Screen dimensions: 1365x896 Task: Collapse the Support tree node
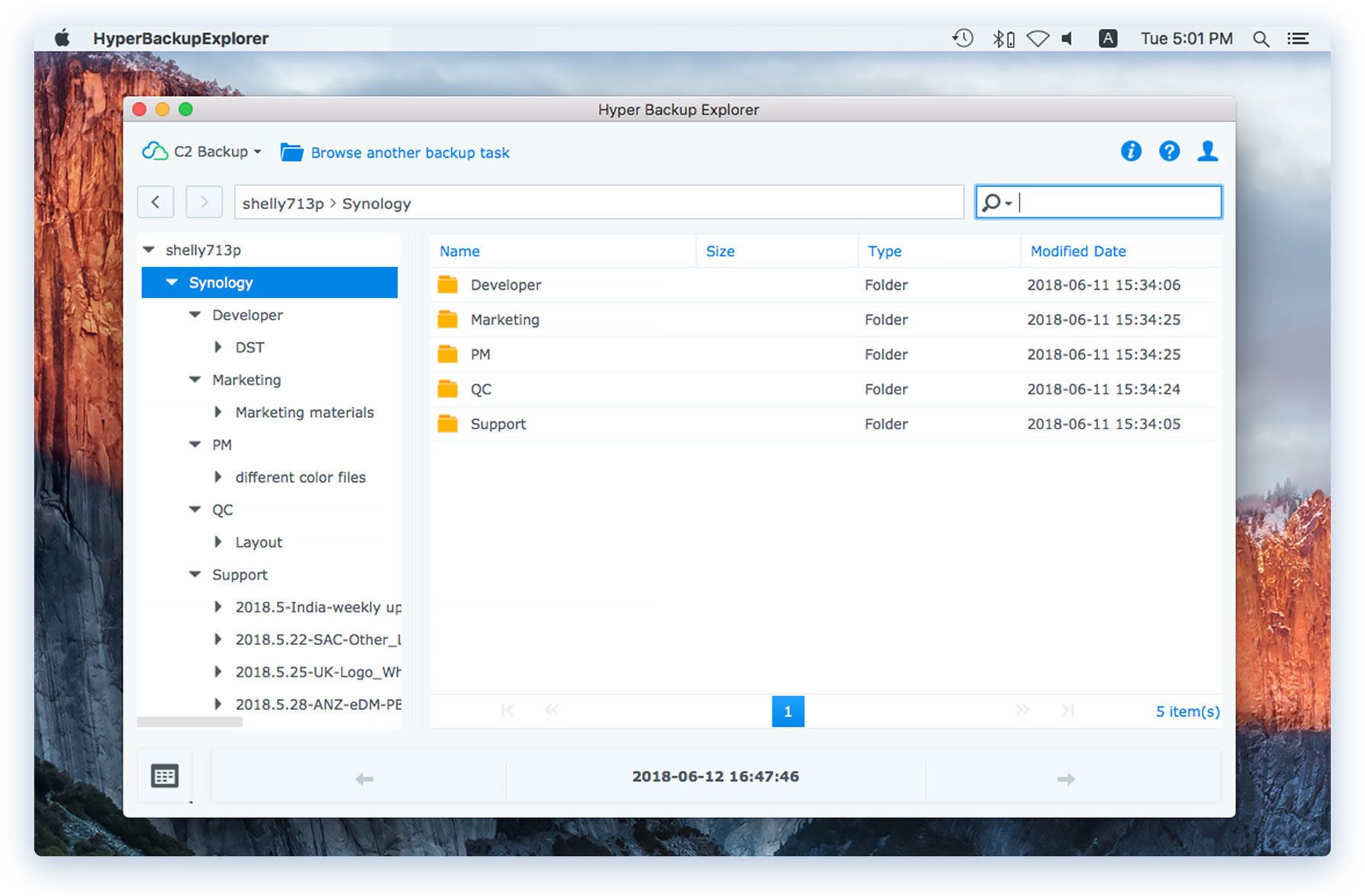tap(195, 574)
